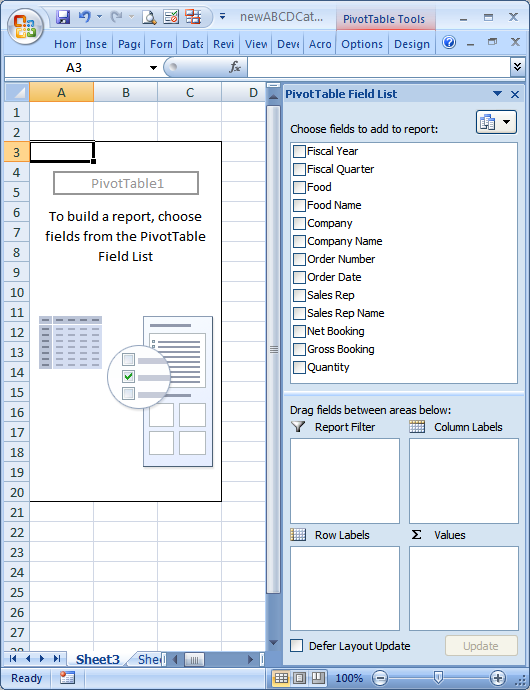Open the Formulas ribbon tab
This screenshot has height=690, width=530.
point(161,44)
